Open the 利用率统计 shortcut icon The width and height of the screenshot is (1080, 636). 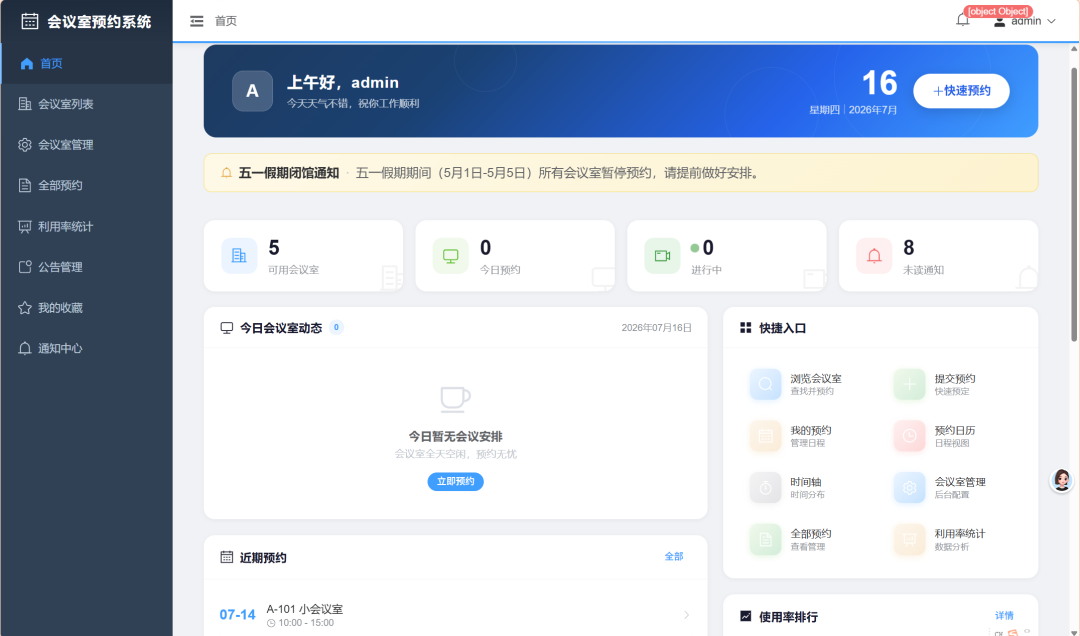tap(909, 540)
